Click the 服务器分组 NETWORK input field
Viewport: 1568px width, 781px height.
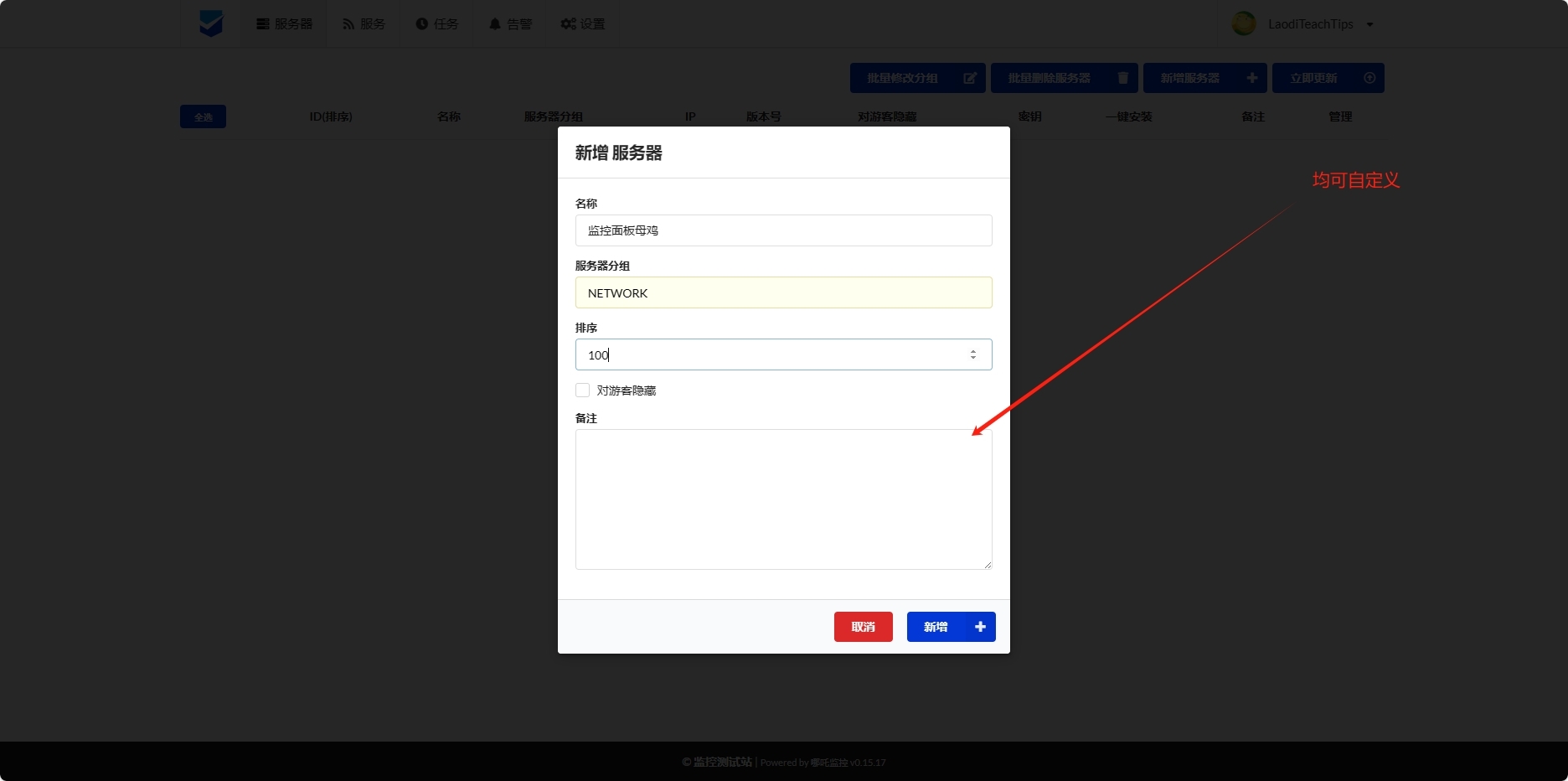783,293
